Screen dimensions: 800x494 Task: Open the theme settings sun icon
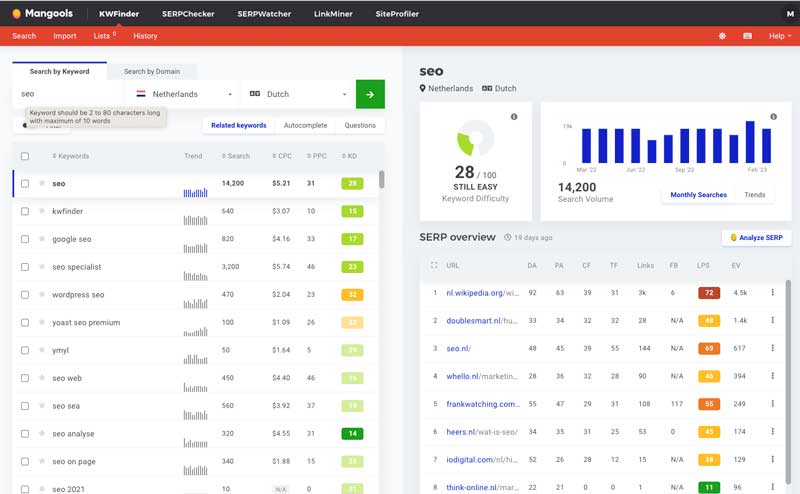tap(722, 36)
